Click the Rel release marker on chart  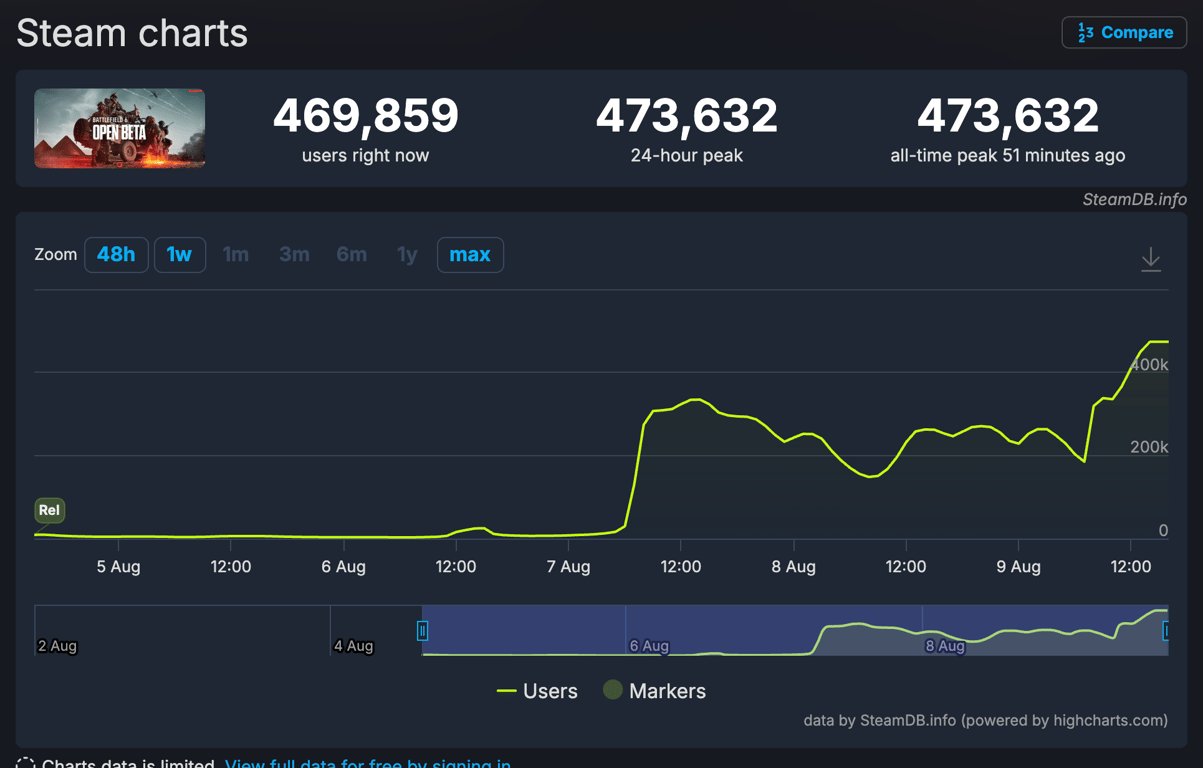49,510
